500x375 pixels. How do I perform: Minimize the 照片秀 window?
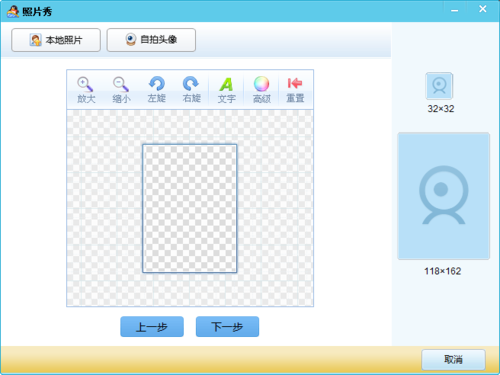coord(455,10)
